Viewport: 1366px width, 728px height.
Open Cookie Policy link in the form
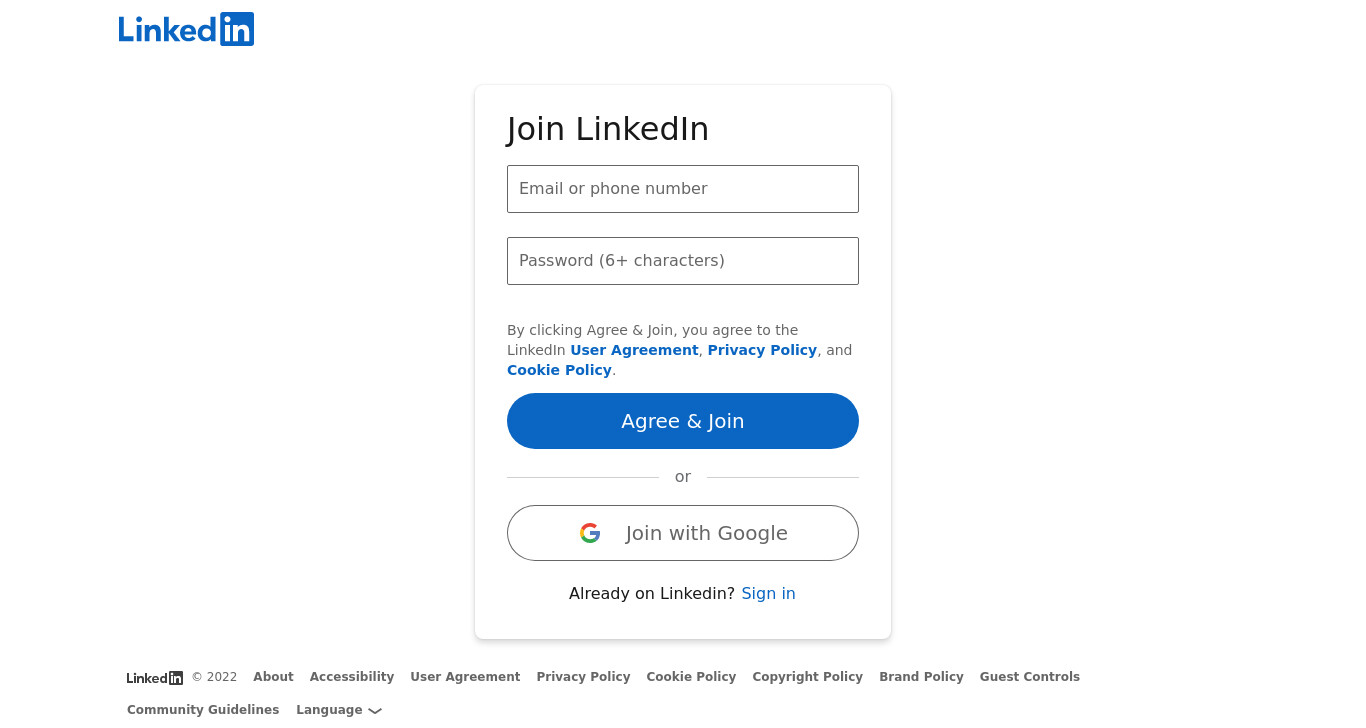coord(559,370)
